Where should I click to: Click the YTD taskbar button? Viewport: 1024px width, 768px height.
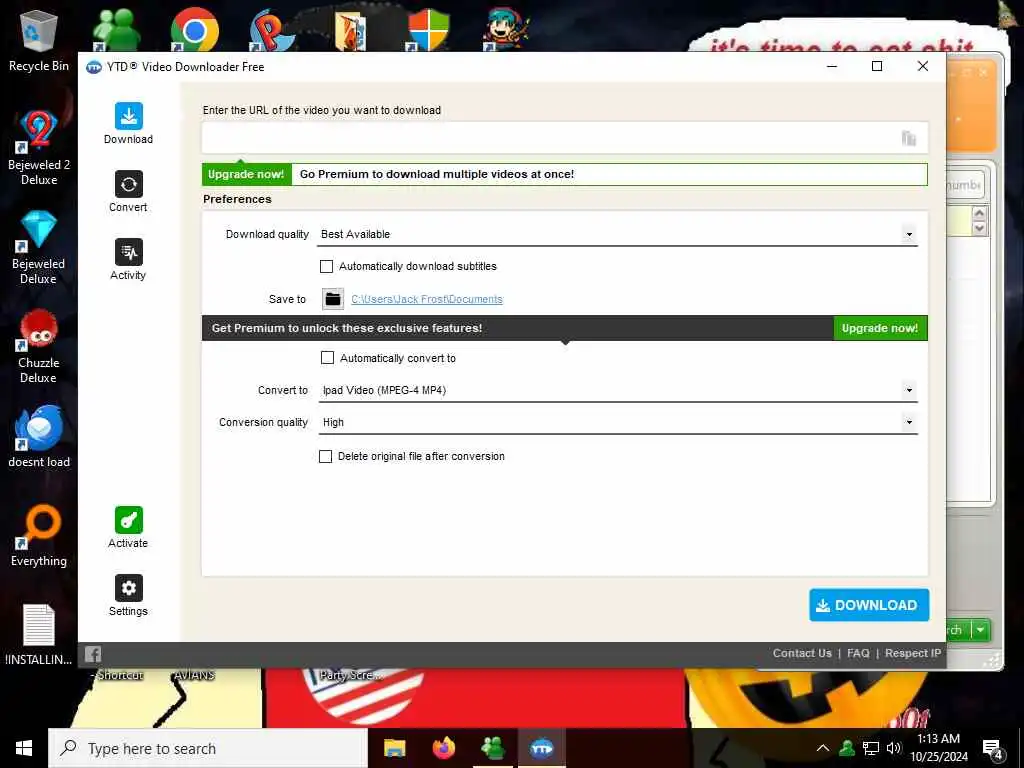541,748
